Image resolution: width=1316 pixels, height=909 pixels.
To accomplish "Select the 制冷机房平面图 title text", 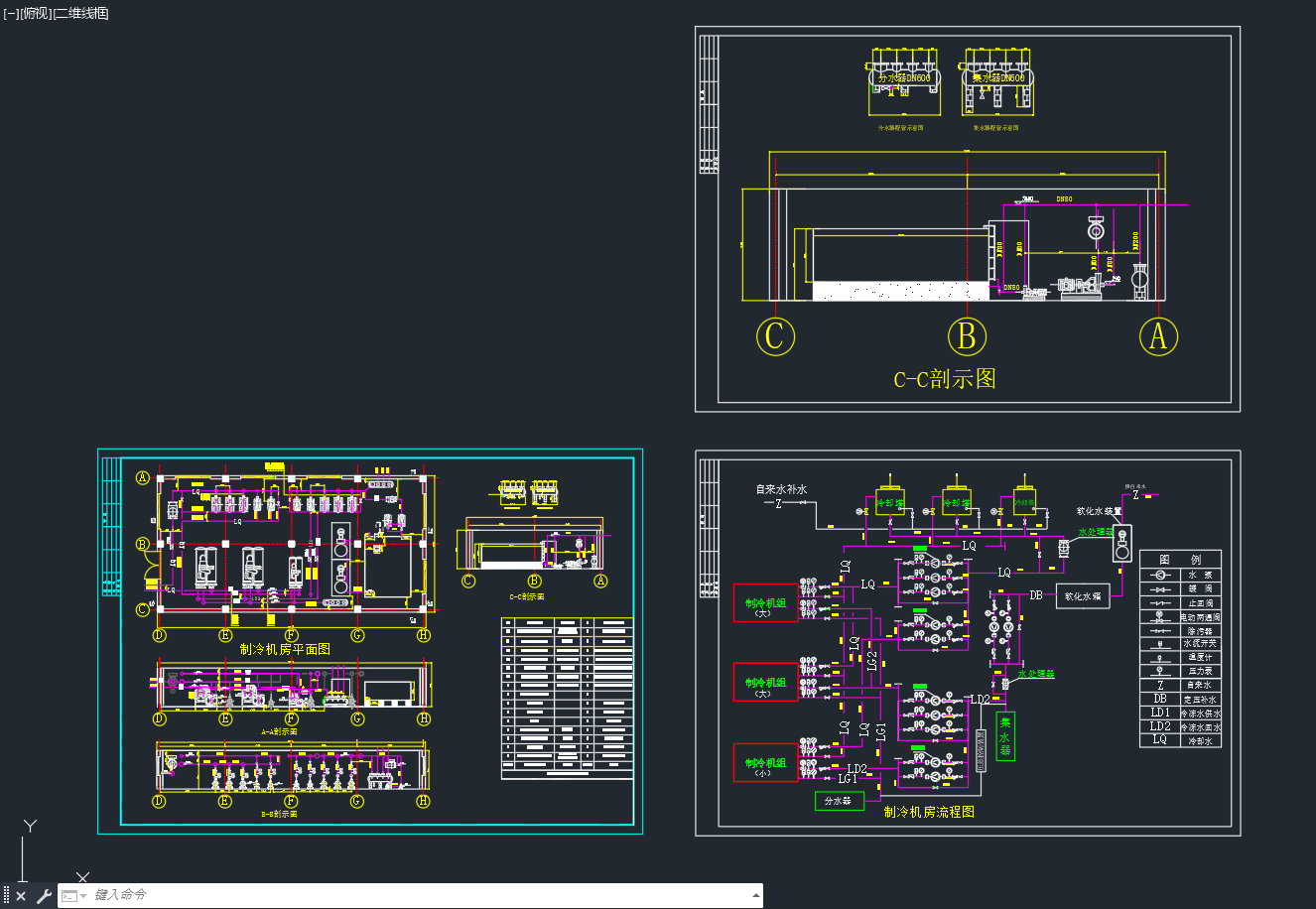I will pos(285,649).
